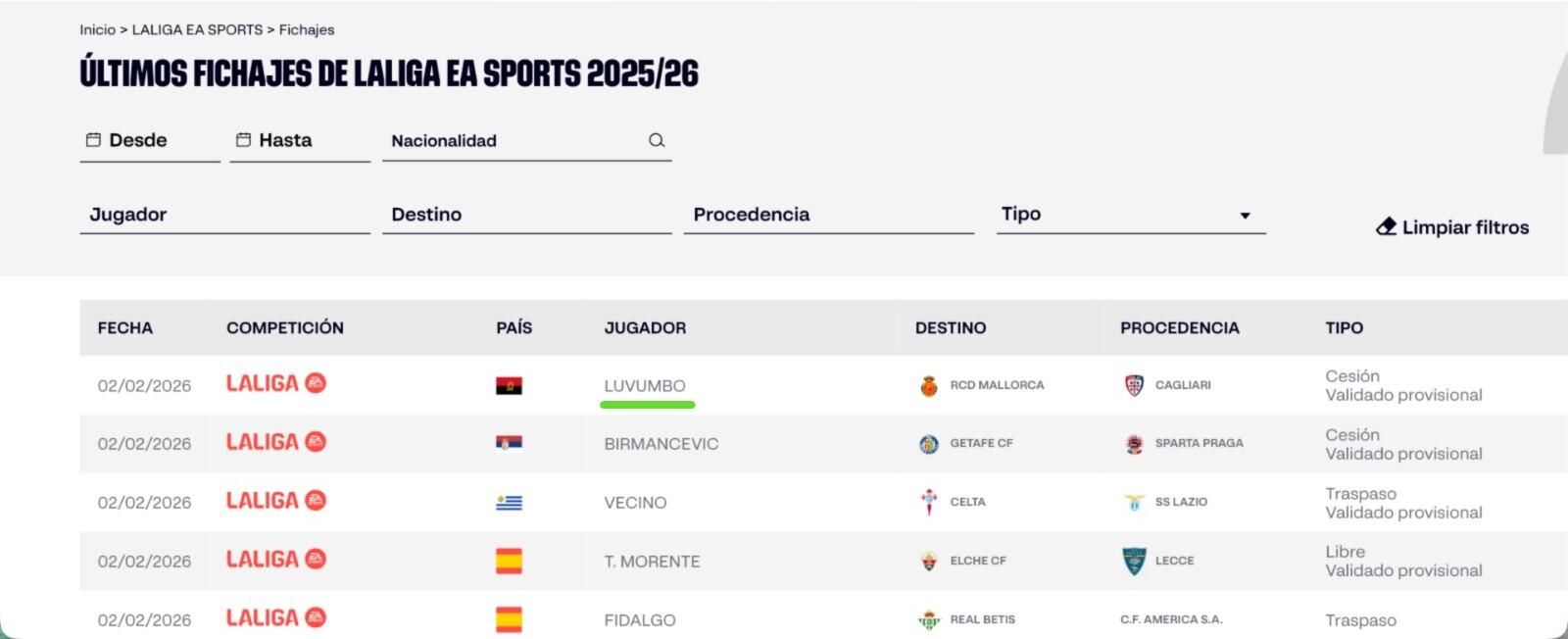Click the Angola flag icon
This screenshot has height=639, width=1568.
click(509, 386)
